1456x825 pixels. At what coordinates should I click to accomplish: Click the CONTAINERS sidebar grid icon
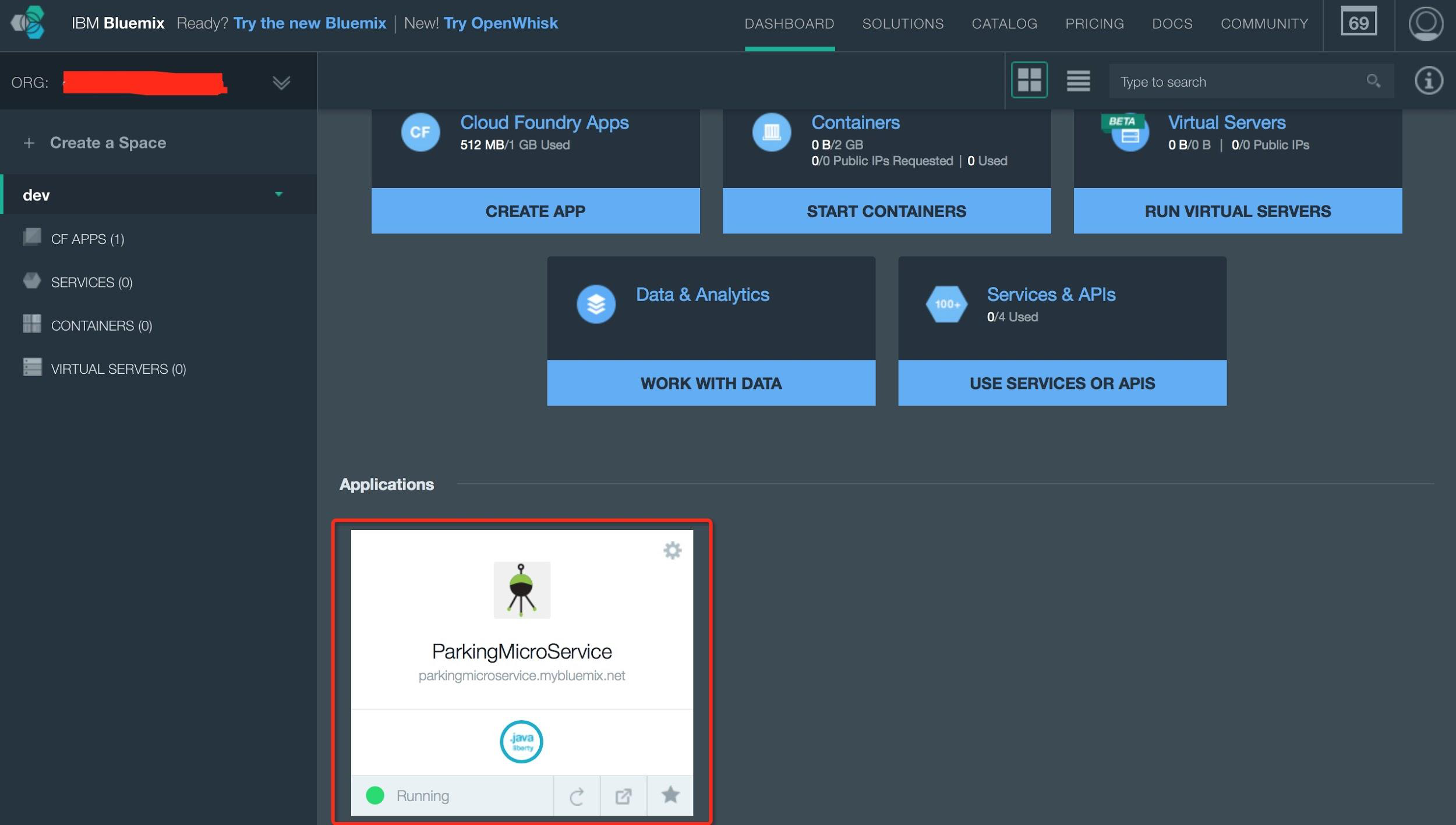[x=32, y=324]
